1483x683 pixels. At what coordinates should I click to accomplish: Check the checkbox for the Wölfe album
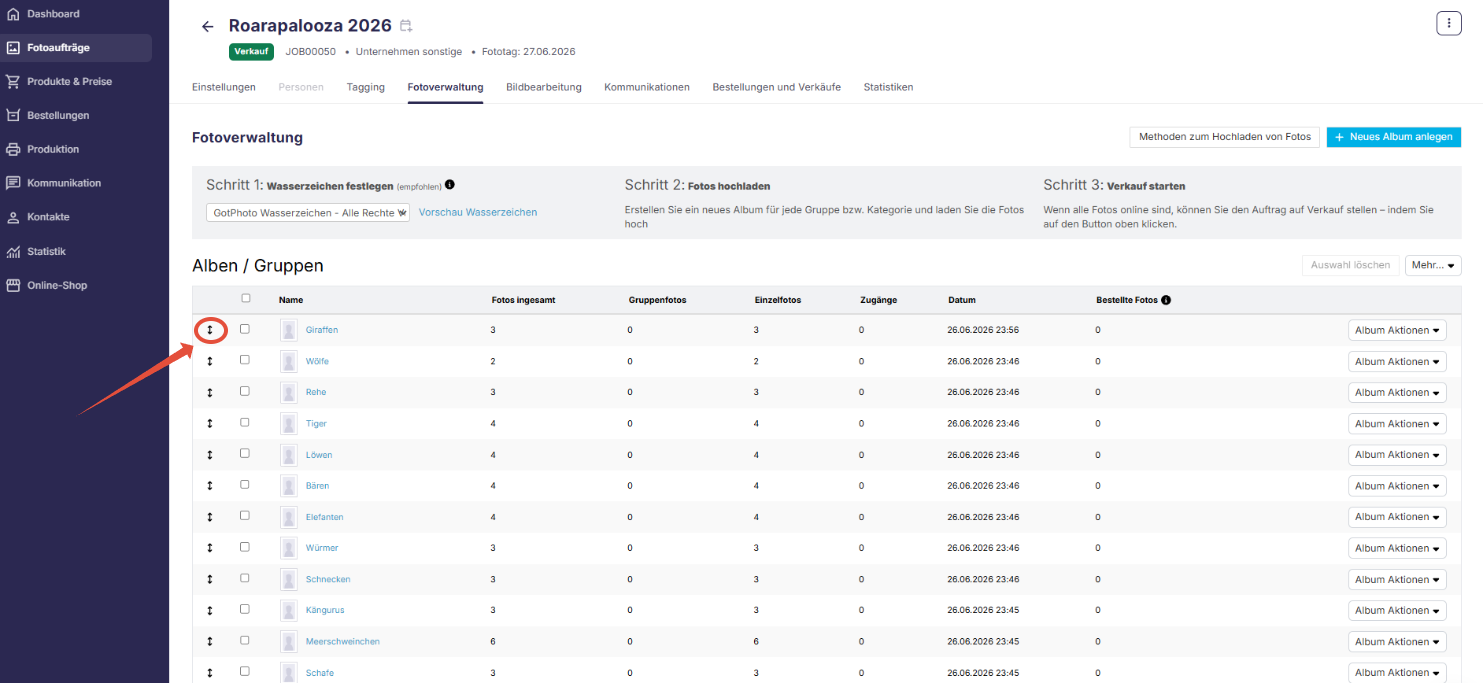pyautogui.click(x=245, y=360)
